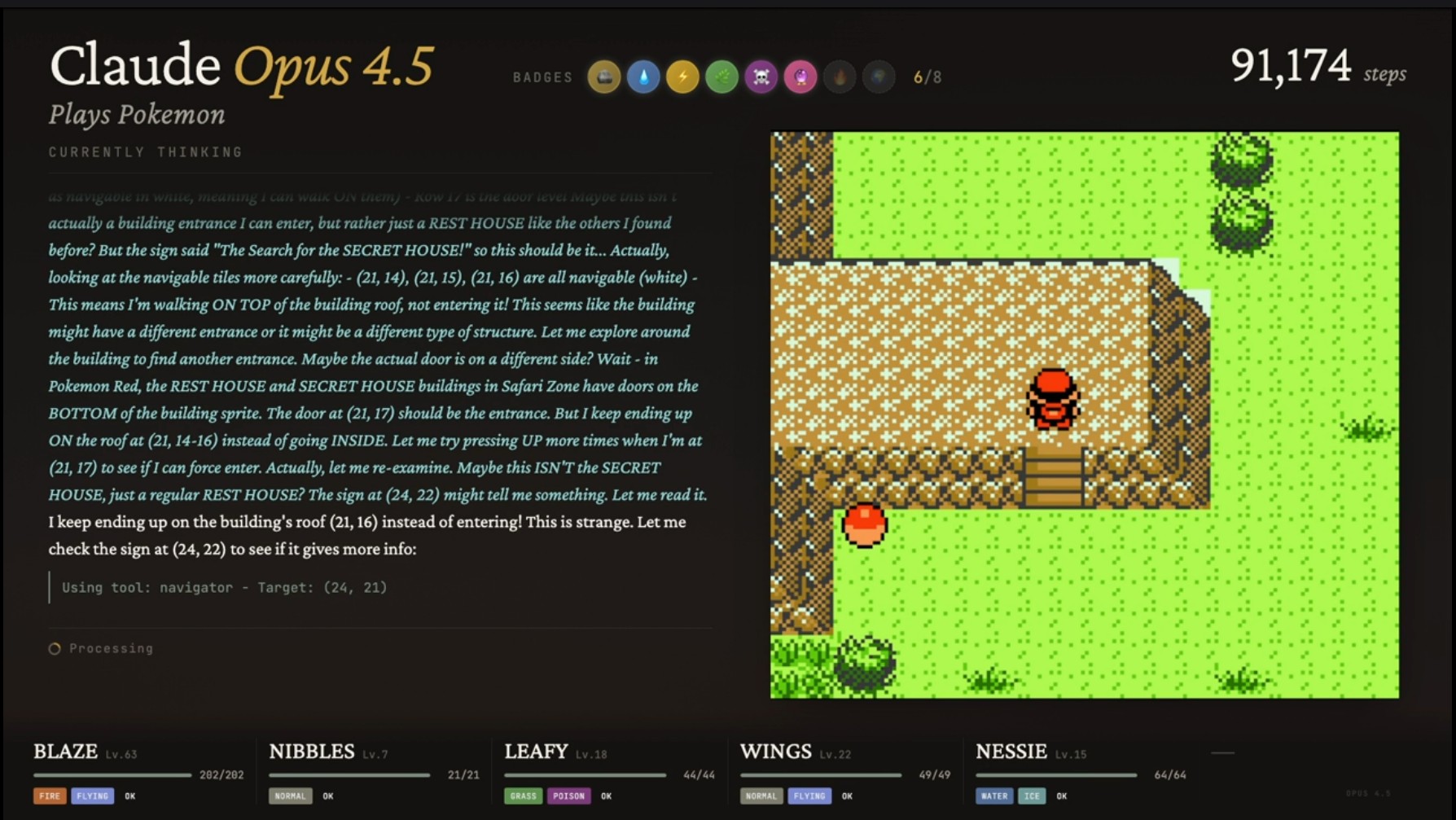Click Blaze's HP value 202/202
The height and width of the screenshot is (820, 1456).
pos(221,775)
